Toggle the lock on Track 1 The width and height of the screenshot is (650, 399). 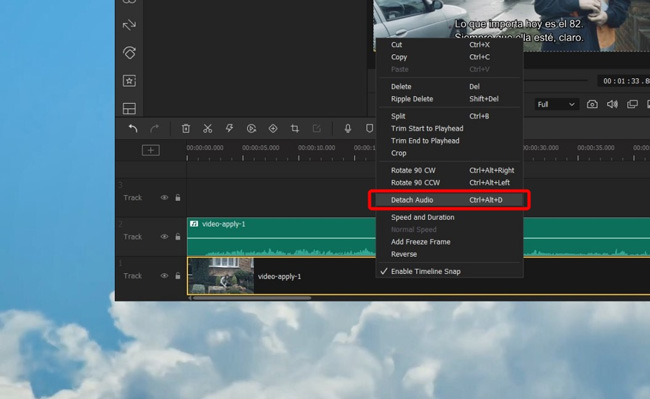(178, 276)
